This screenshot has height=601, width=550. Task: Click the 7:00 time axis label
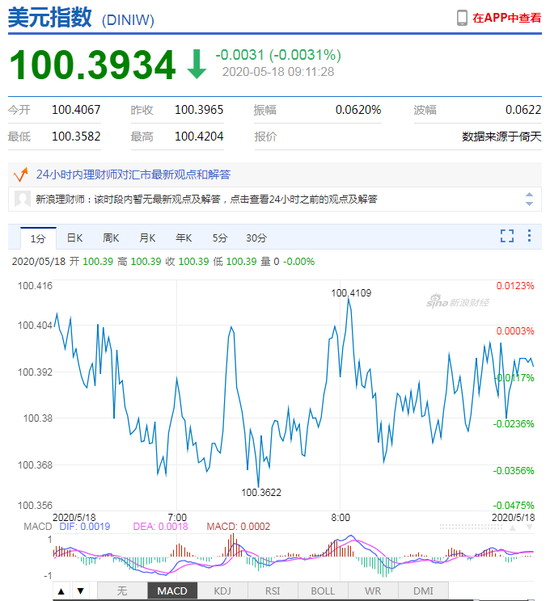(177, 517)
